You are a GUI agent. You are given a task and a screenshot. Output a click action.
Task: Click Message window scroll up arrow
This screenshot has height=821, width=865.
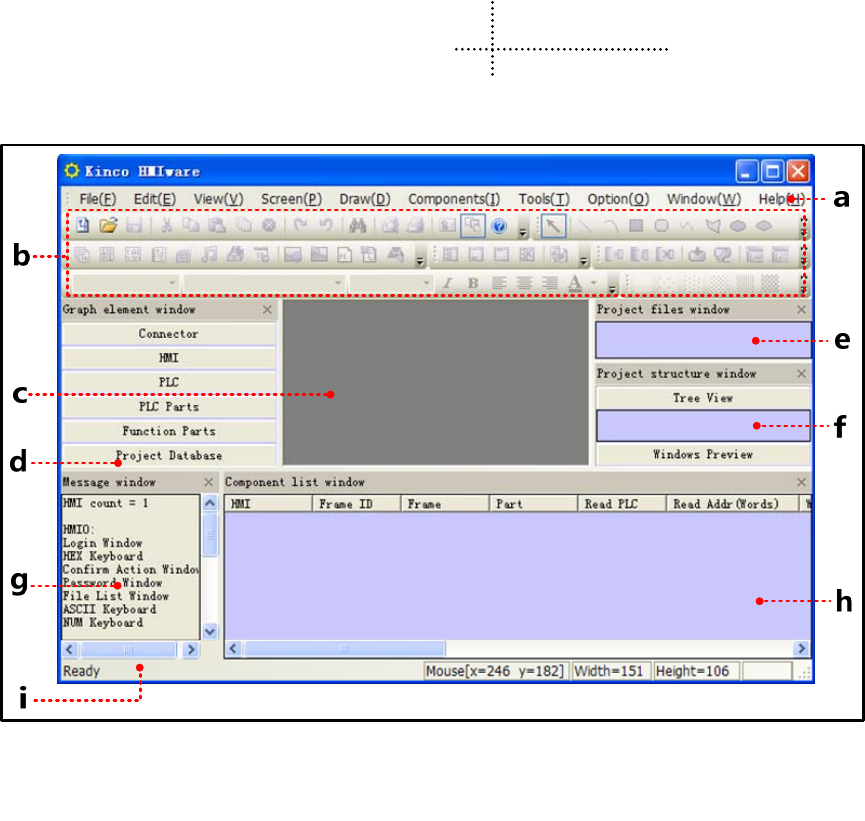tap(210, 503)
